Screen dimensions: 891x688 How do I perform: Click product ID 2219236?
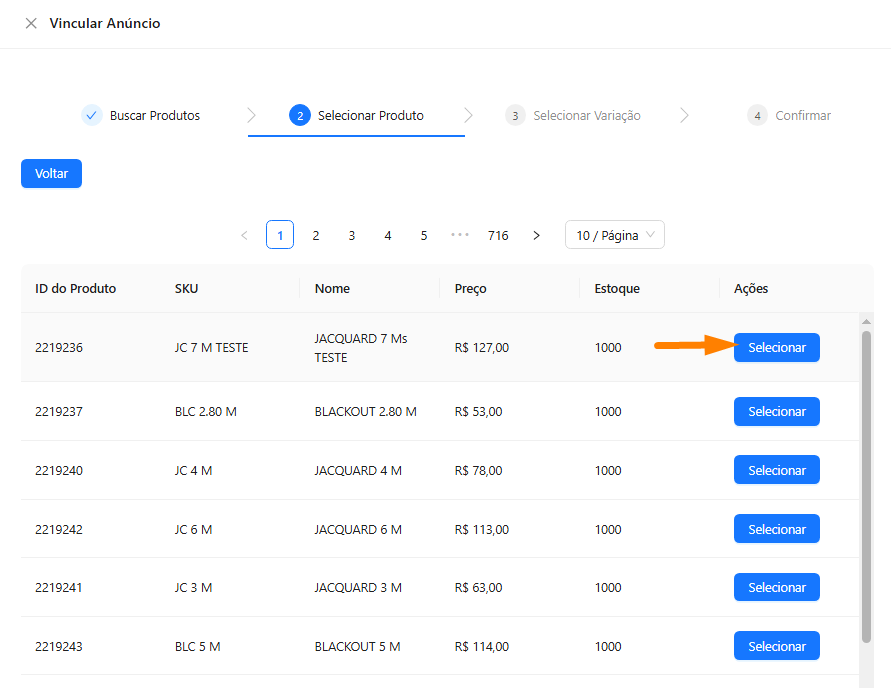click(59, 348)
